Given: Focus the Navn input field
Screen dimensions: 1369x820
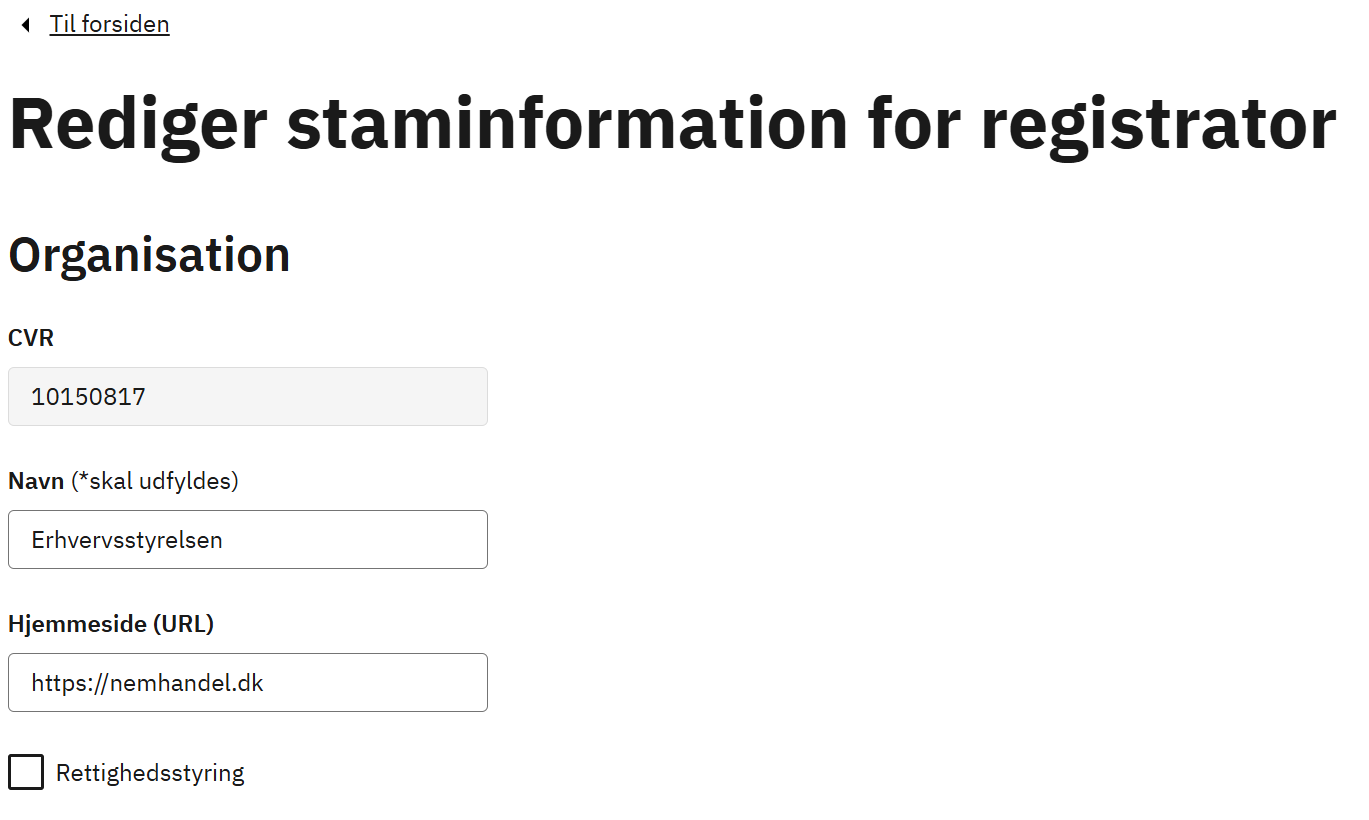Looking at the screenshot, I should 248,540.
